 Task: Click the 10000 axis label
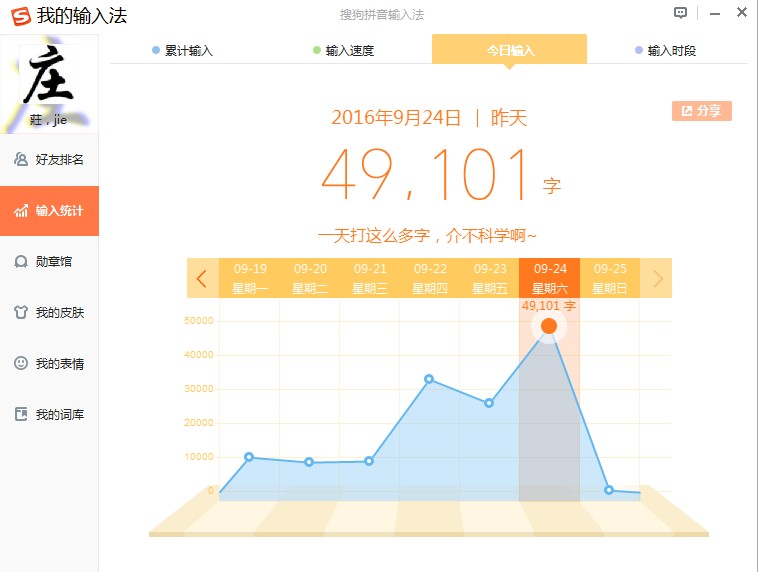199,457
